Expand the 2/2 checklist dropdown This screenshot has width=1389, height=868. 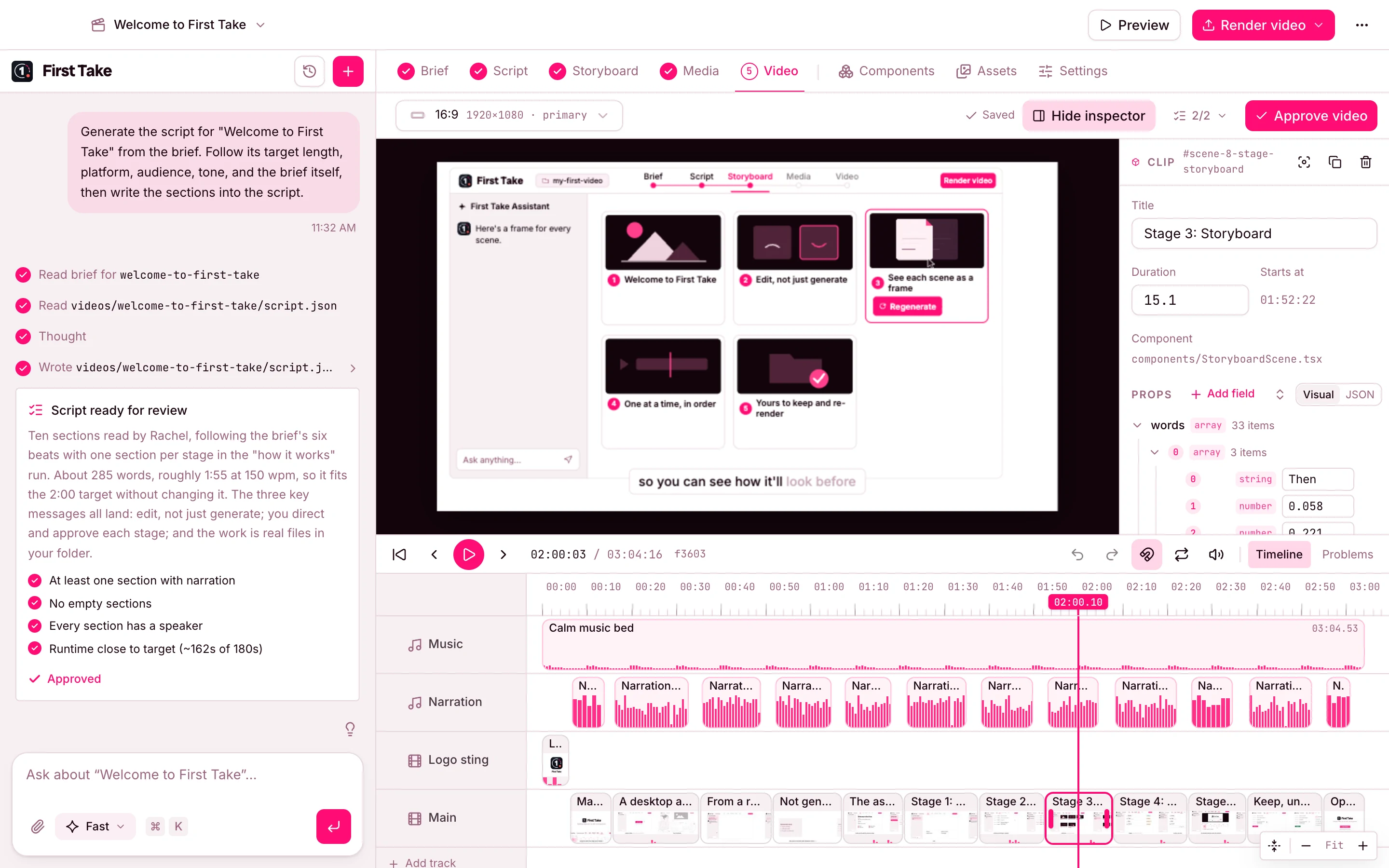coord(1200,116)
